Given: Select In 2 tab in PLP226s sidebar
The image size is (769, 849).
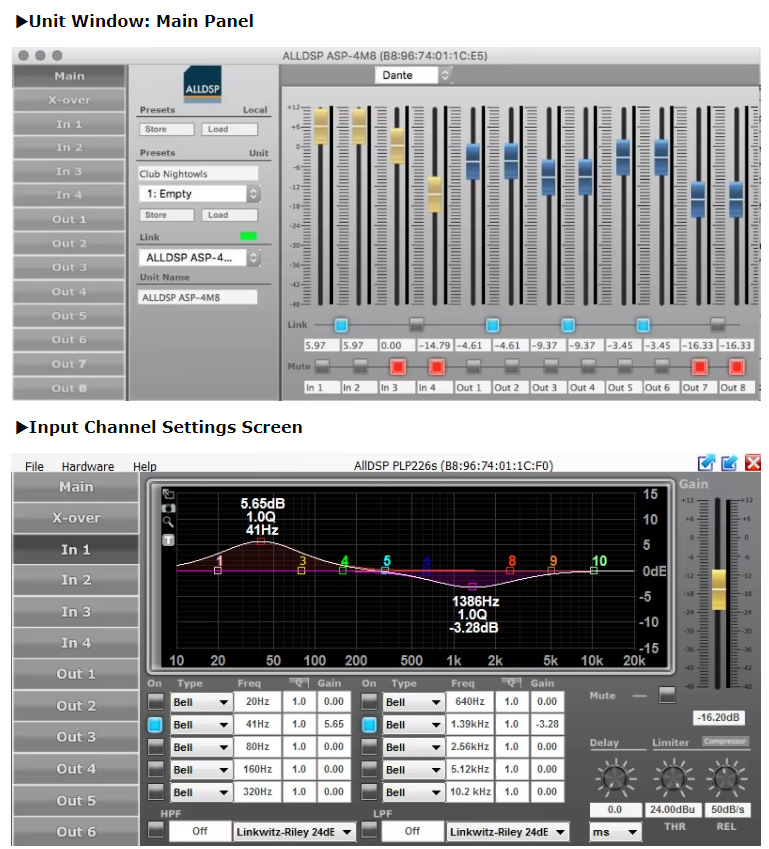Looking at the screenshot, I should pyautogui.click(x=76, y=580).
